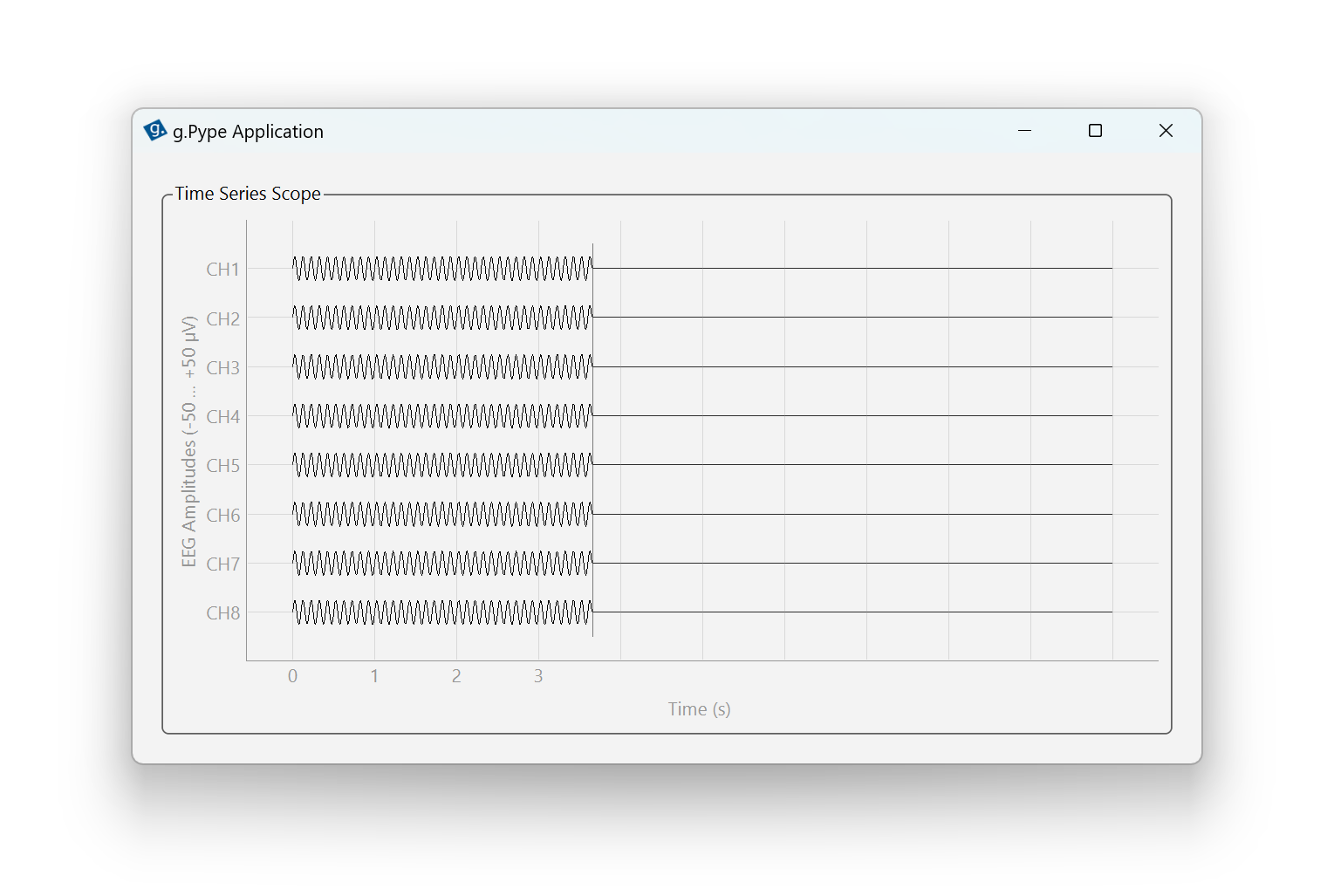Maximize the g.Pype Application window

pyautogui.click(x=1095, y=131)
